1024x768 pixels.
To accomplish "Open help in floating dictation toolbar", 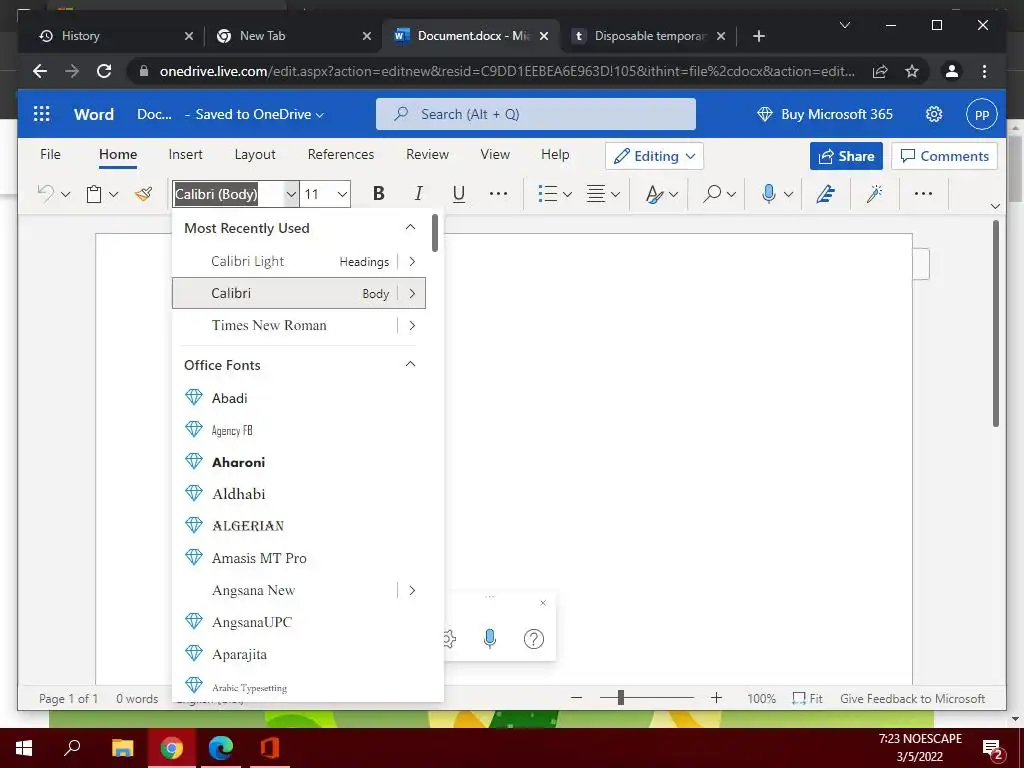I will 534,639.
